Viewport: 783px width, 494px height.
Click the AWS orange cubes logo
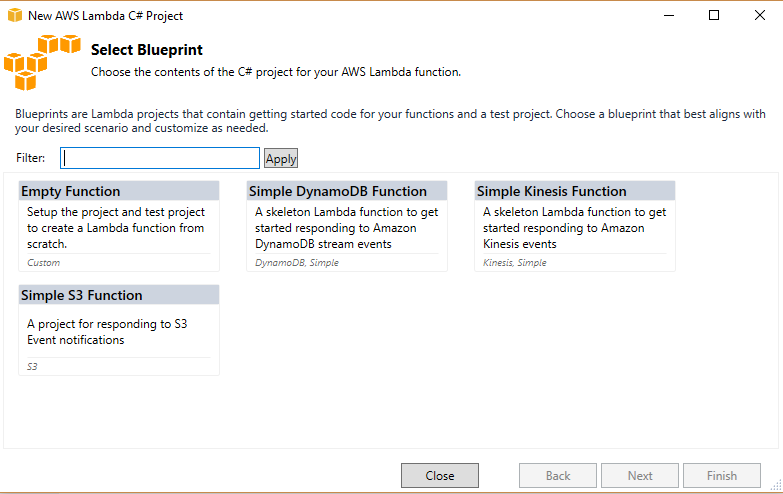coord(42,62)
